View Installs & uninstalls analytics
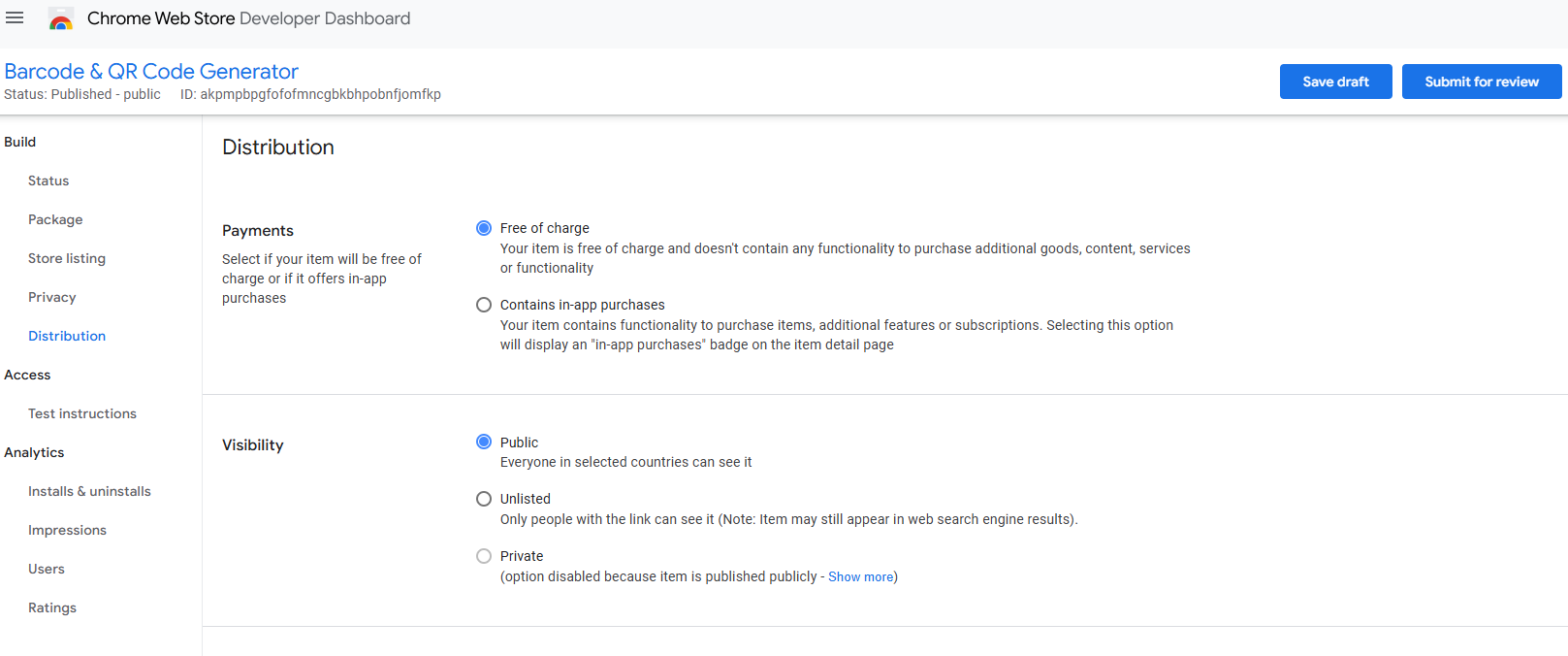The height and width of the screenshot is (656, 1568). tap(89, 491)
